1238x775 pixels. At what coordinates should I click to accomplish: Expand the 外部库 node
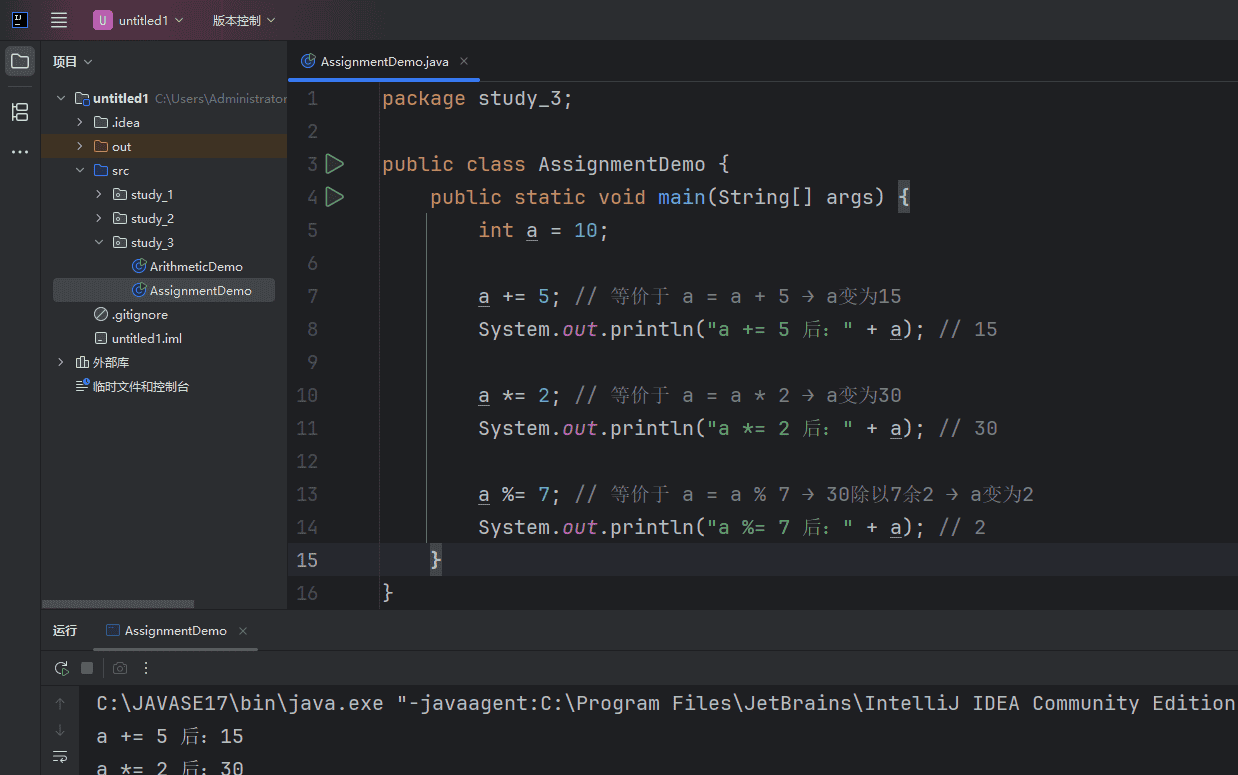click(61, 362)
